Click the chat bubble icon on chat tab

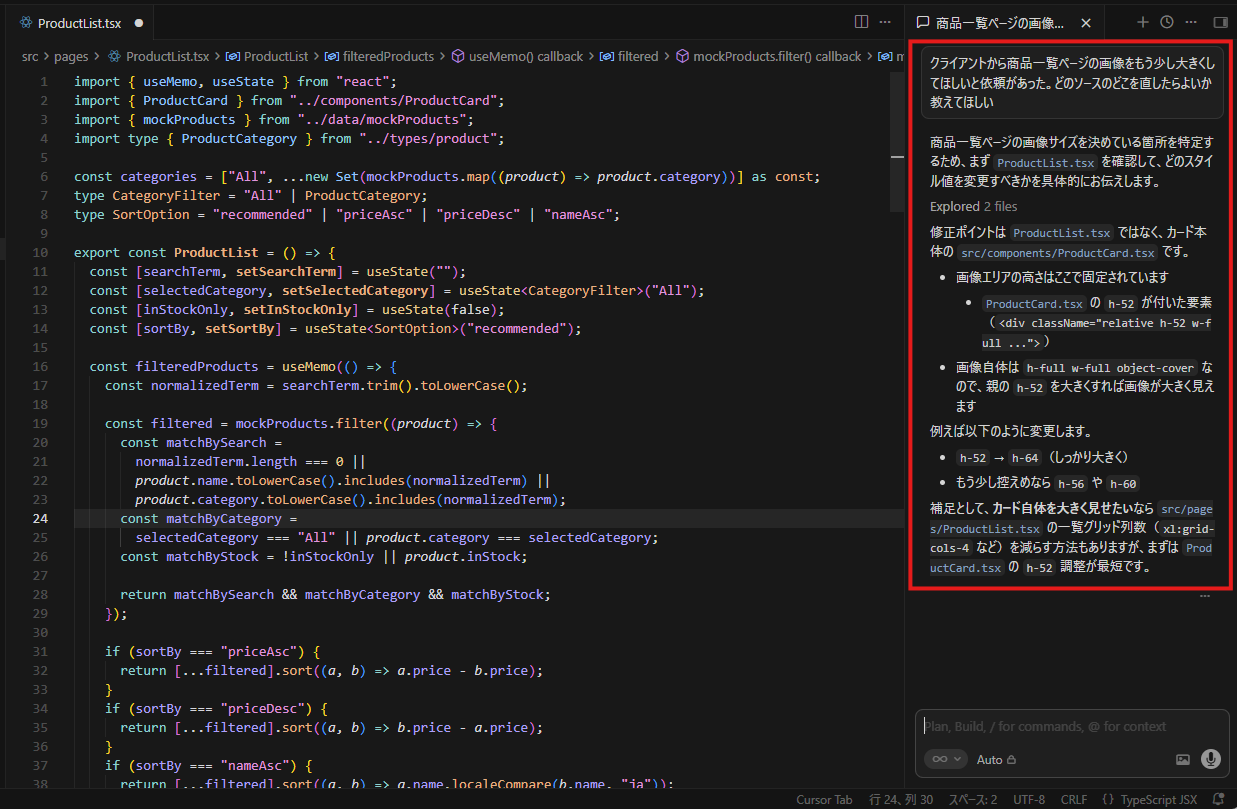click(923, 22)
